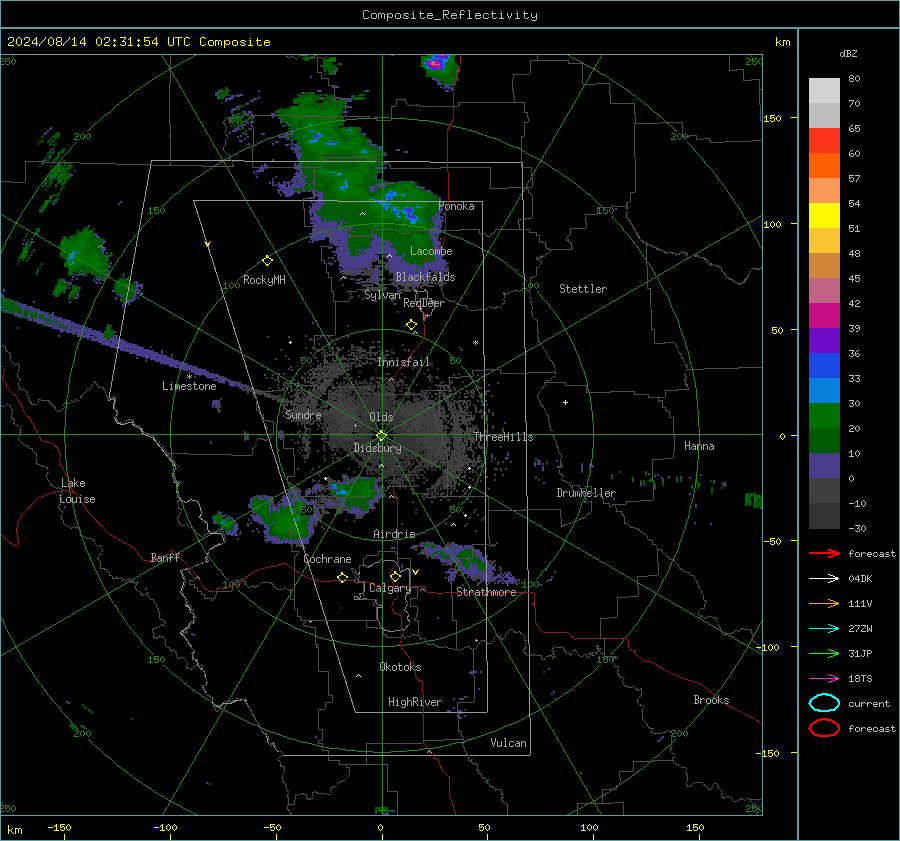Screen dimensions: 900x841
Task: Click the red forecast ellipse legend icon
Action: pyautogui.click(x=824, y=728)
